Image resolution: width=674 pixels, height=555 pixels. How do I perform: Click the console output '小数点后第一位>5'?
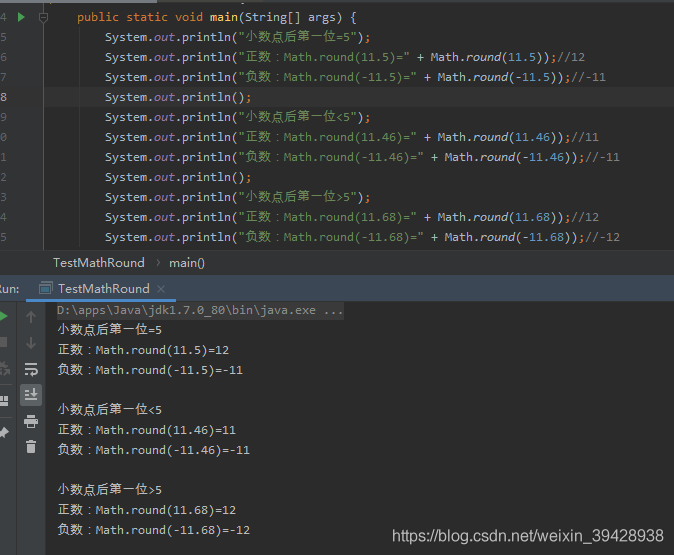pyautogui.click(x=110, y=490)
